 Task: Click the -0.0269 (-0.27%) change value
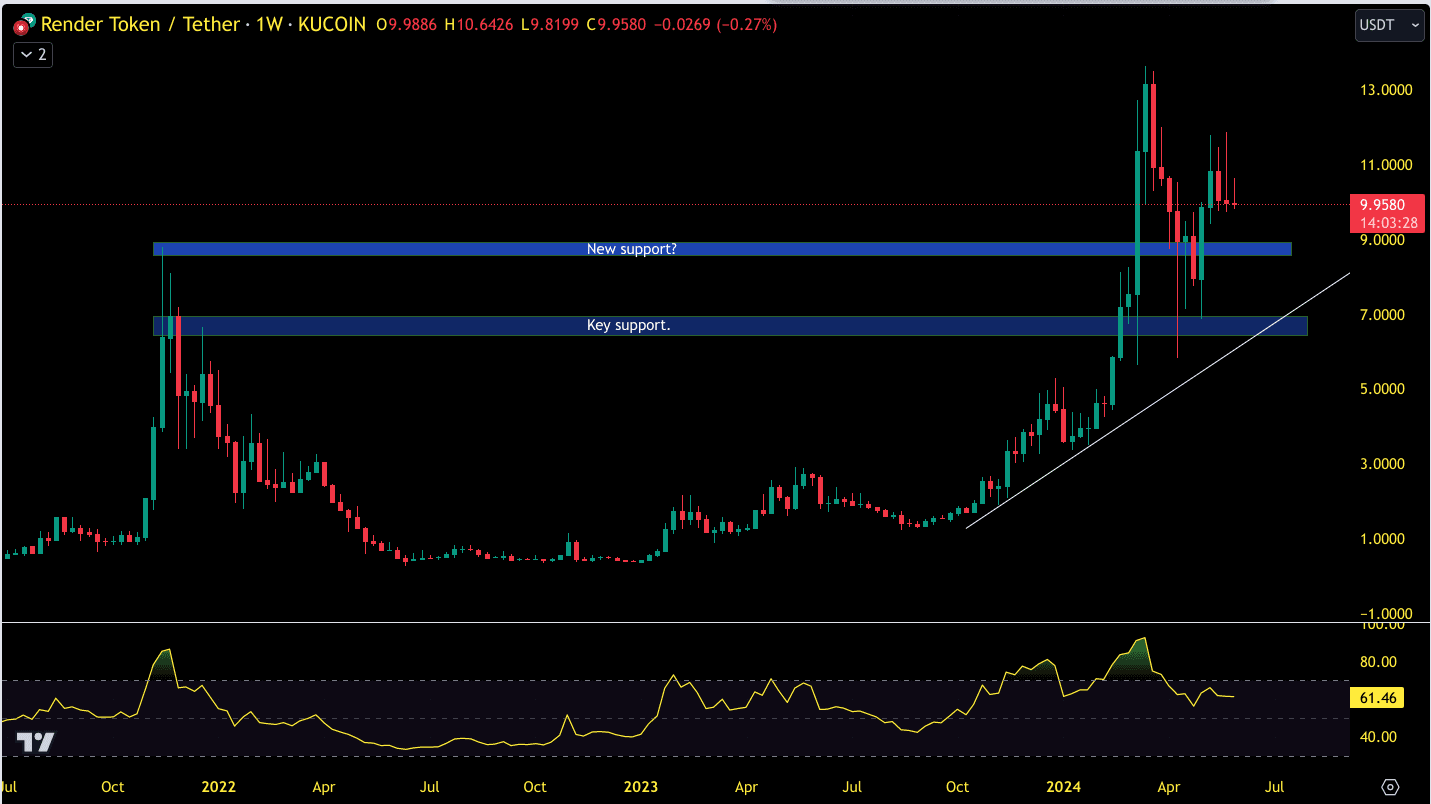(x=715, y=24)
